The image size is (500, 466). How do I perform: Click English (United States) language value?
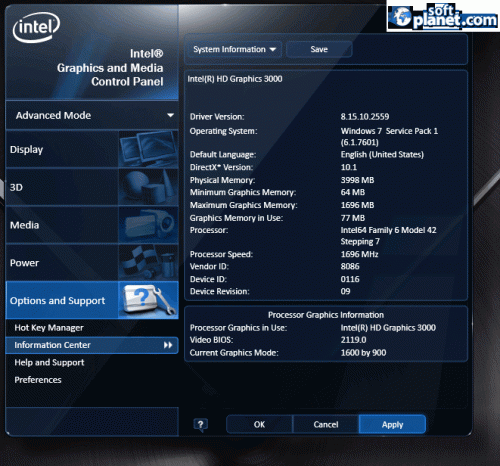pos(382,154)
